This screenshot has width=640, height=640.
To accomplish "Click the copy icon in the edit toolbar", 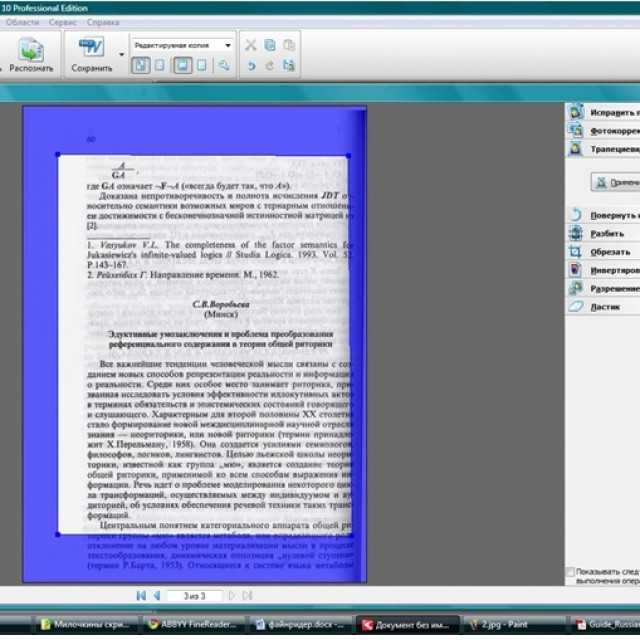I will coord(270,45).
